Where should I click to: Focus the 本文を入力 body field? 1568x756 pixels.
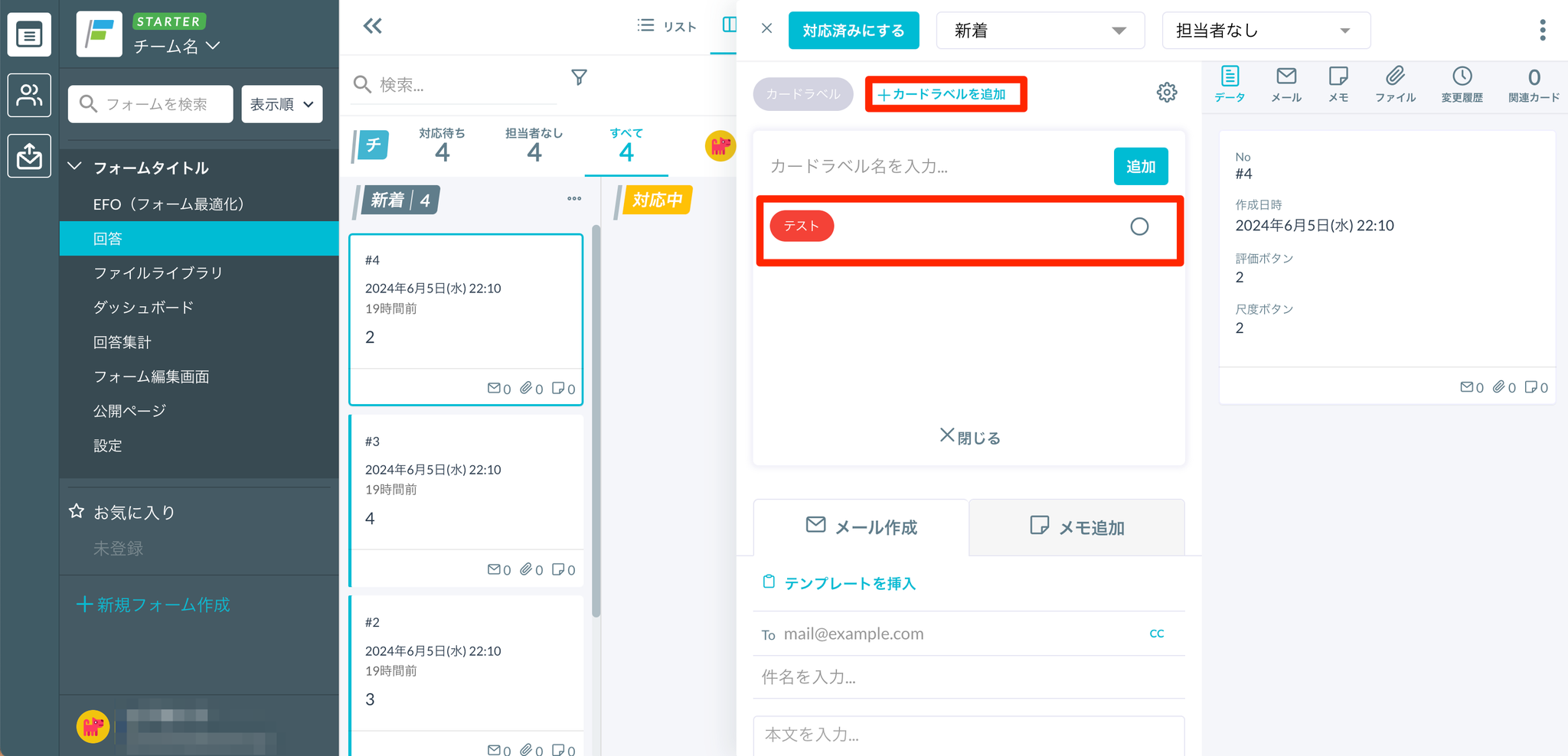coord(969,735)
